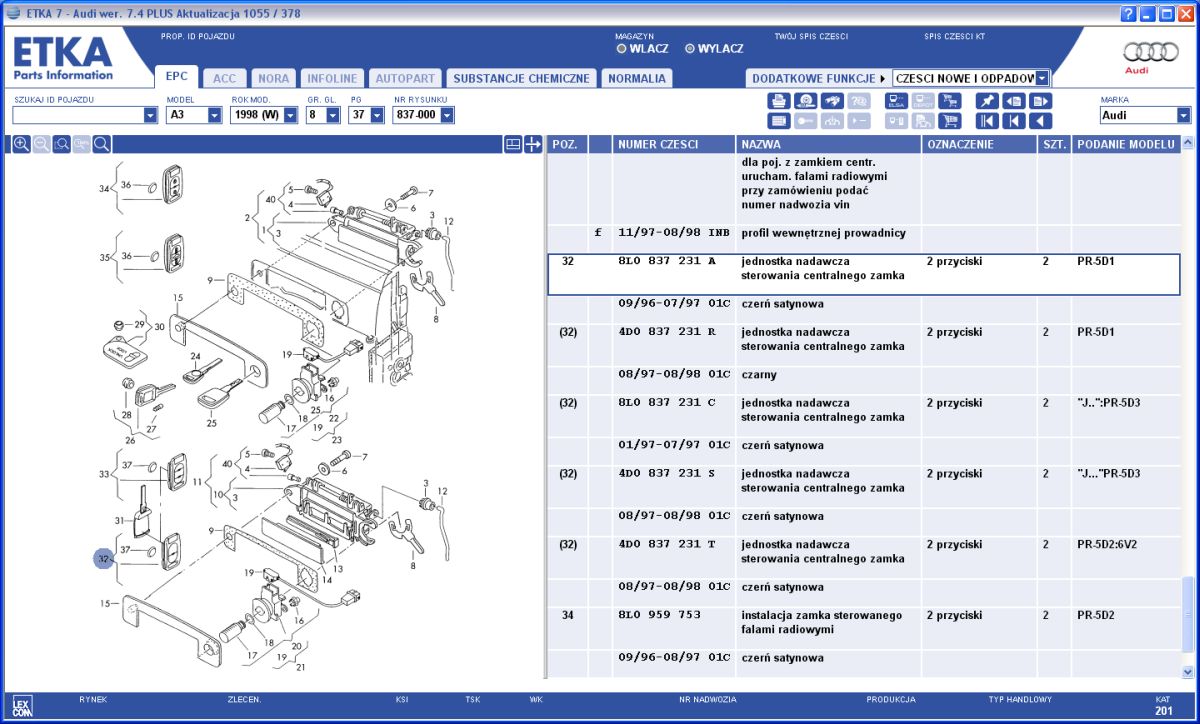Click the pushpin bookmark icon
This screenshot has width=1200, height=724.
[x=987, y=101]
